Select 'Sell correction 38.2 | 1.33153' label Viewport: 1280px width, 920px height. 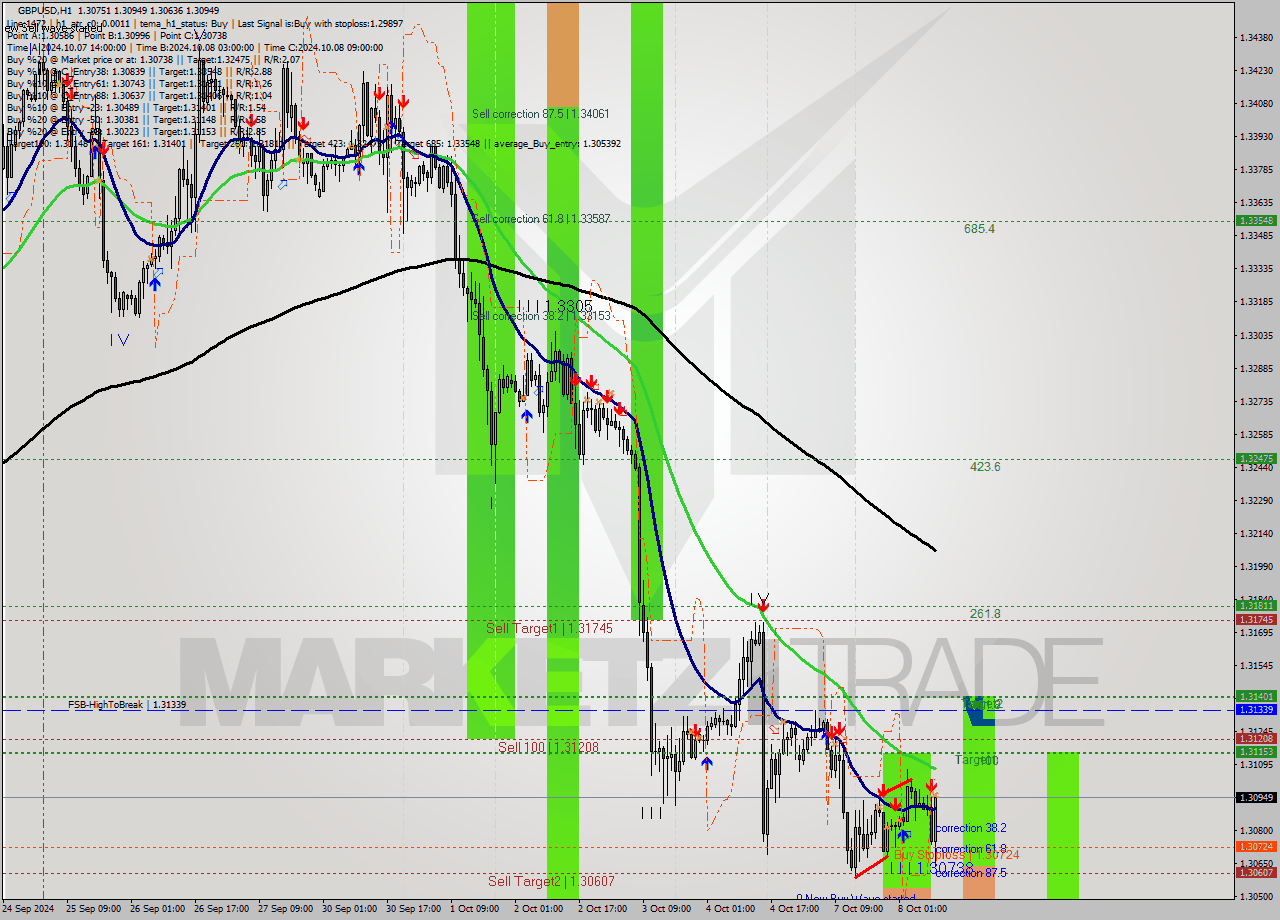[540, 316]
